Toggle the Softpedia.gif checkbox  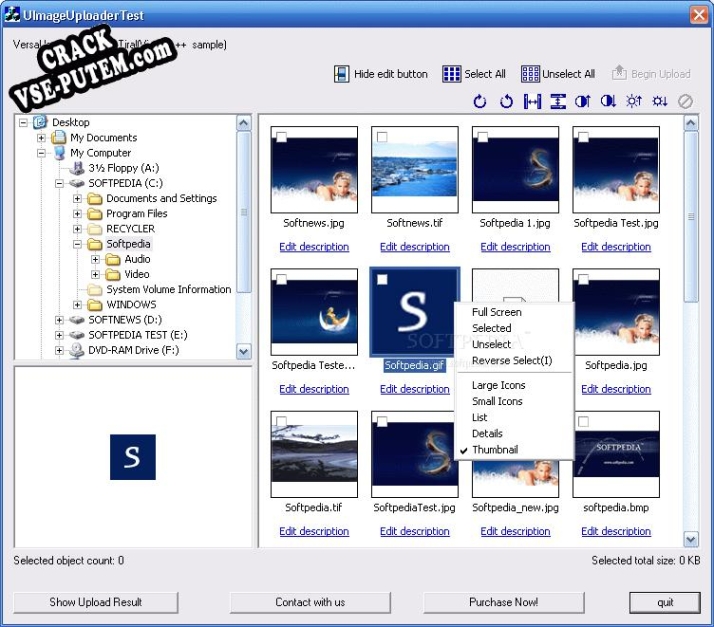point(382,280)
